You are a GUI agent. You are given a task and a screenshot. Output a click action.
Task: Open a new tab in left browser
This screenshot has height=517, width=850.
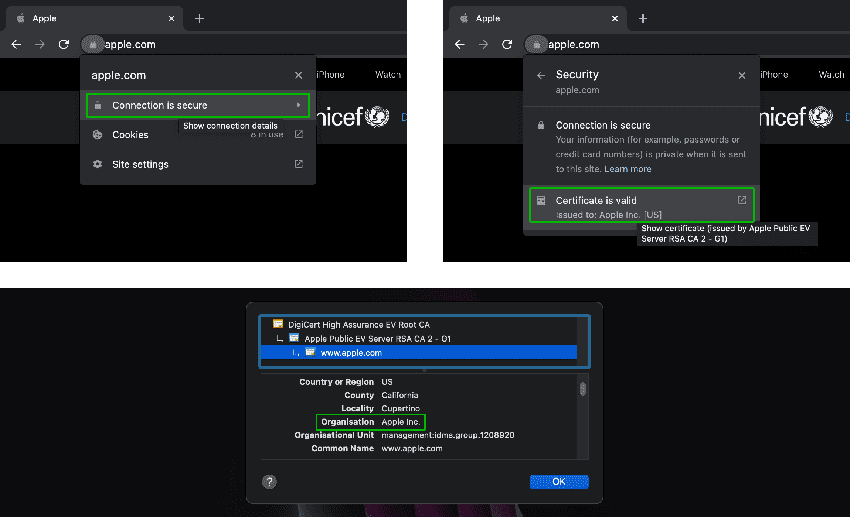199,18
